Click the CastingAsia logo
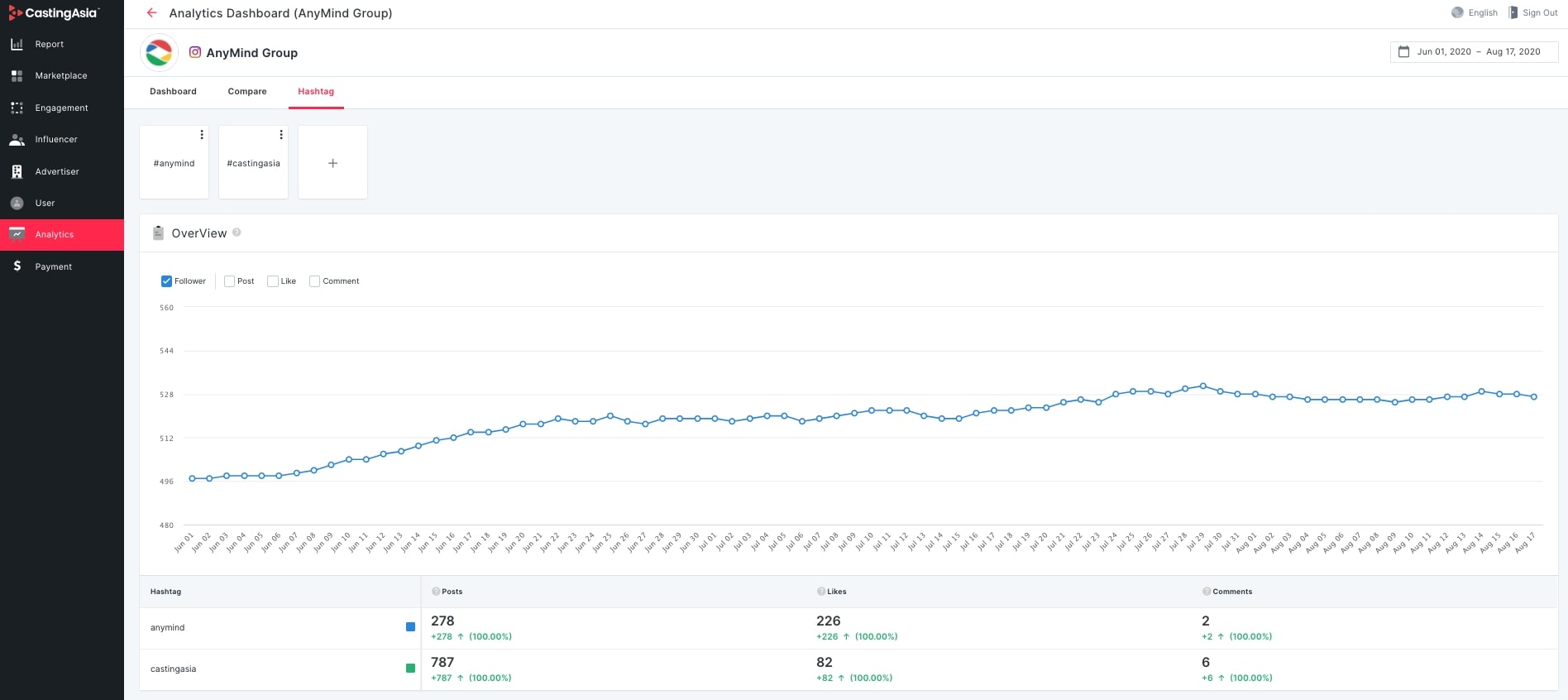Screen dimensions: 1568x700 click(x=53, y=13)
